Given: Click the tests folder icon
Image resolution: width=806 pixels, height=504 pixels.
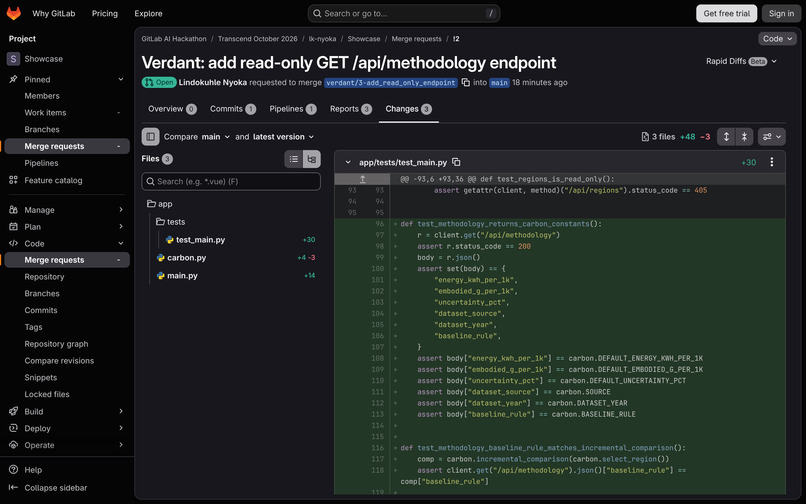Looking at the screenshot, I should pyautogui.click(x=160, y=222).
